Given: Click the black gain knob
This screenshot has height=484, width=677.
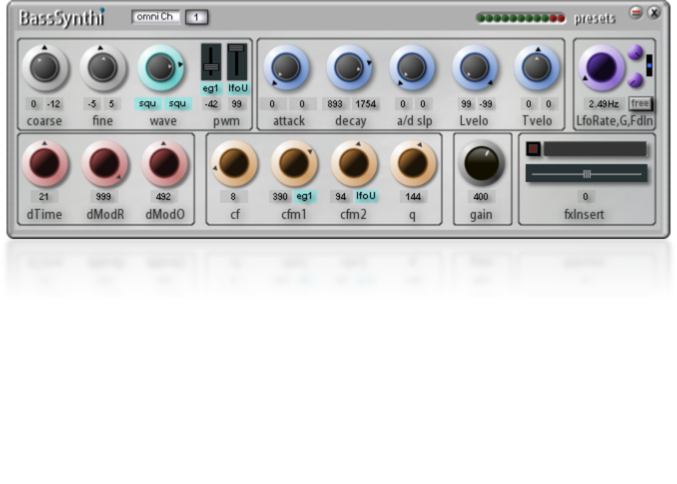Looking at the screenshot, I should [x=481, y=163].
